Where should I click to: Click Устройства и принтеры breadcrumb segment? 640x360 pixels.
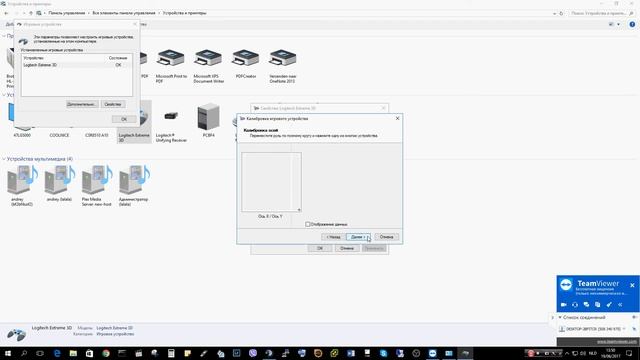(184, 13)
